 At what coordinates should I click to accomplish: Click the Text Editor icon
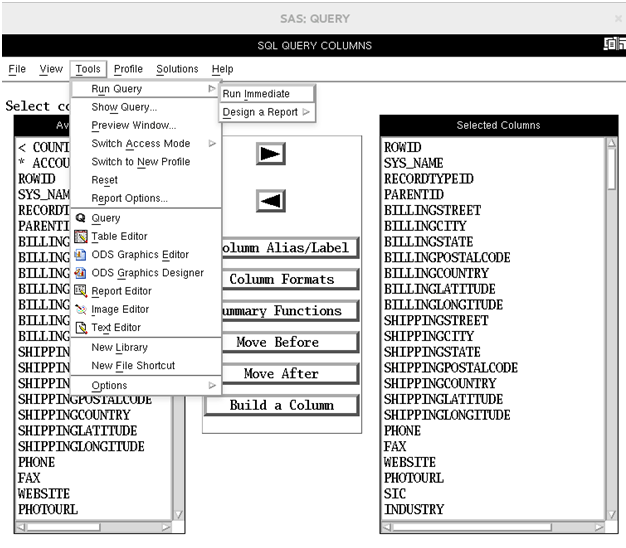tap(81, 328)
